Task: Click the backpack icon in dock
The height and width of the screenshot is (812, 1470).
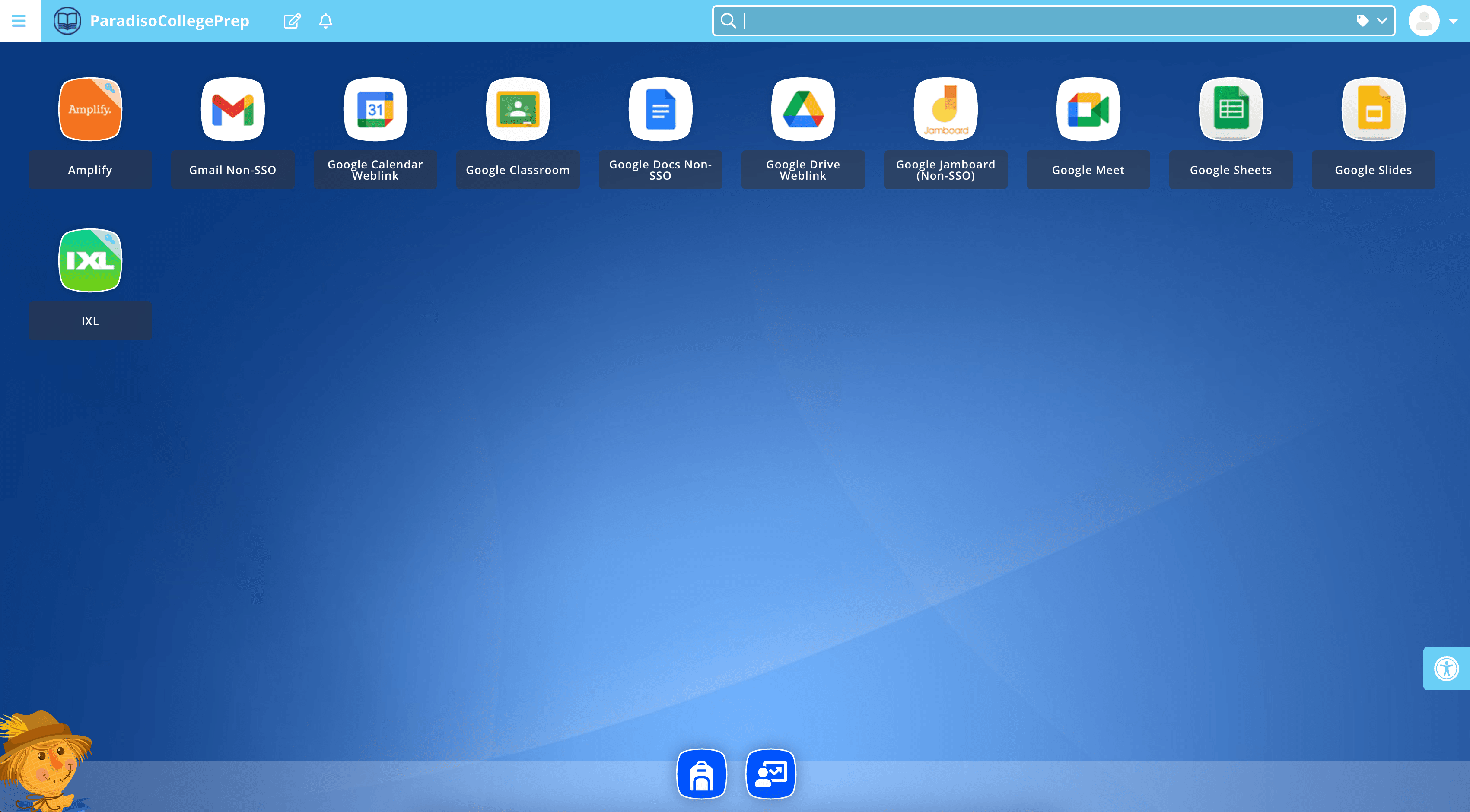Action: pos(701,774)
